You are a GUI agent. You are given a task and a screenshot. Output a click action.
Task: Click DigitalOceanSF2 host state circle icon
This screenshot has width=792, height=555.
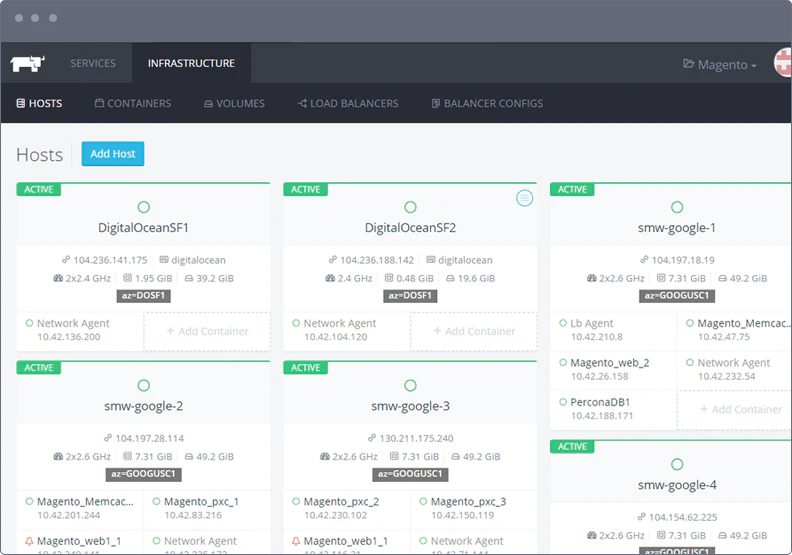click(410, 207)
